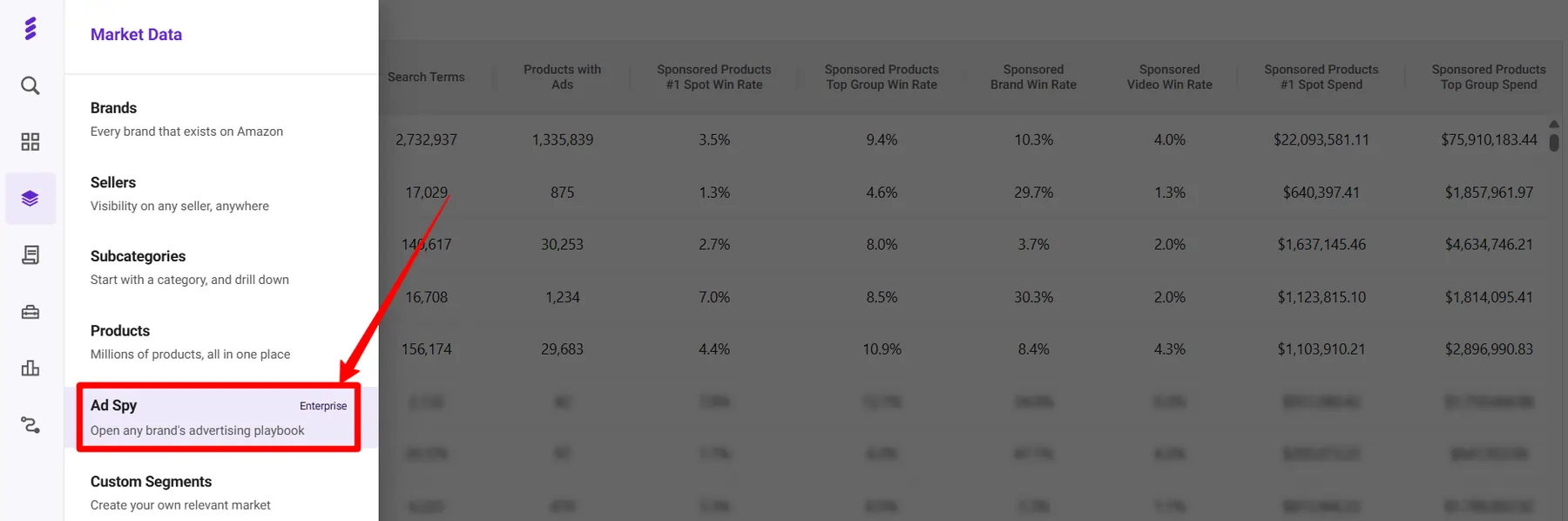The height and width of the screenshot is (521, 1568).
Task: Open search from the sidebar magnifier icon
Action: click(x=30, y=85)
